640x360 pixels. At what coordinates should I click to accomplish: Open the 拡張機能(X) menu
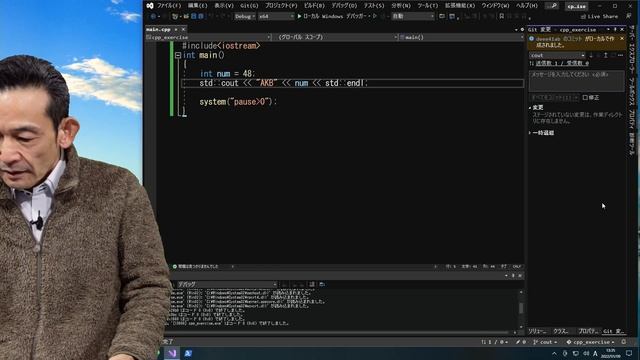(460, 6)
